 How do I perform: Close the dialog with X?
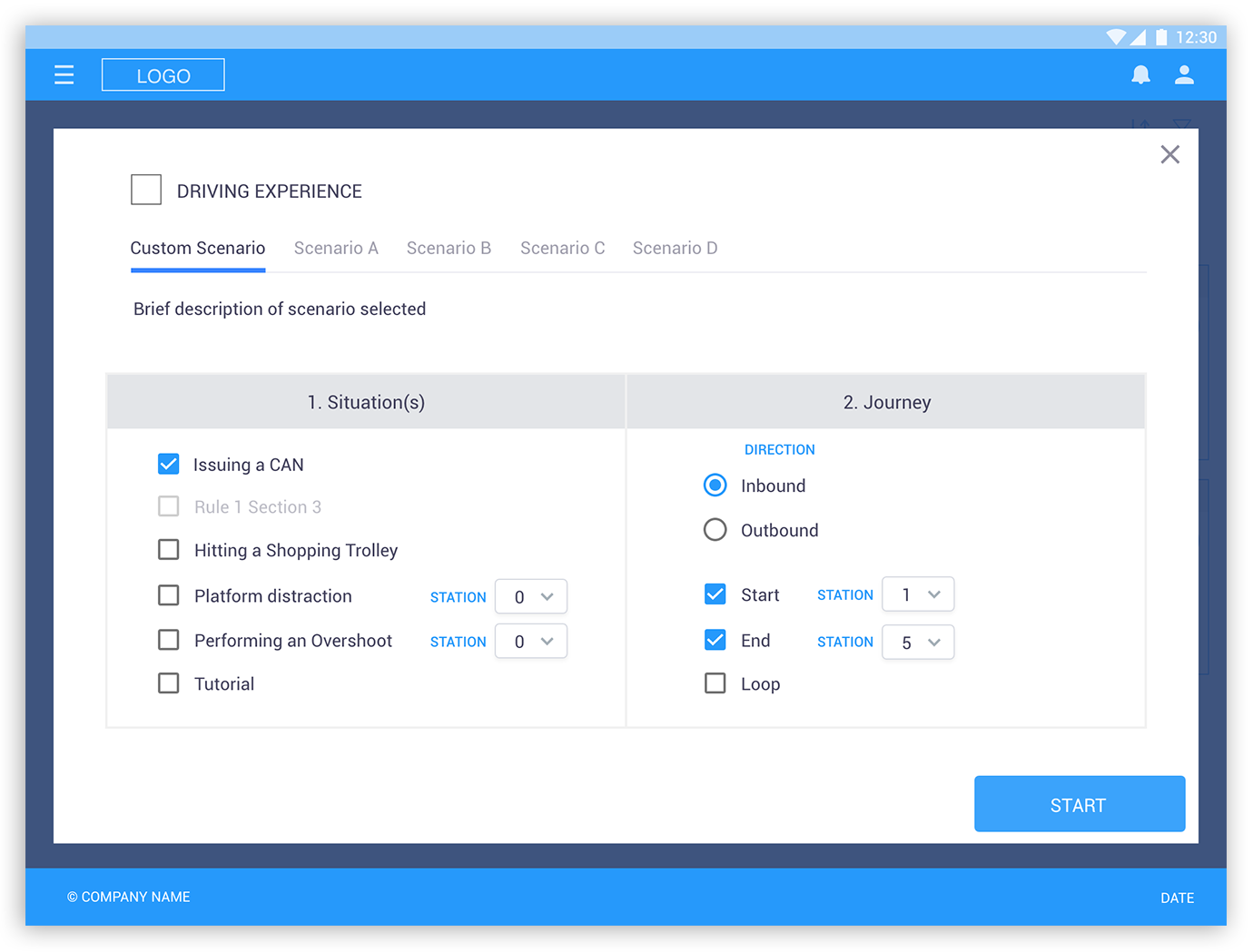coord(1170,154)
